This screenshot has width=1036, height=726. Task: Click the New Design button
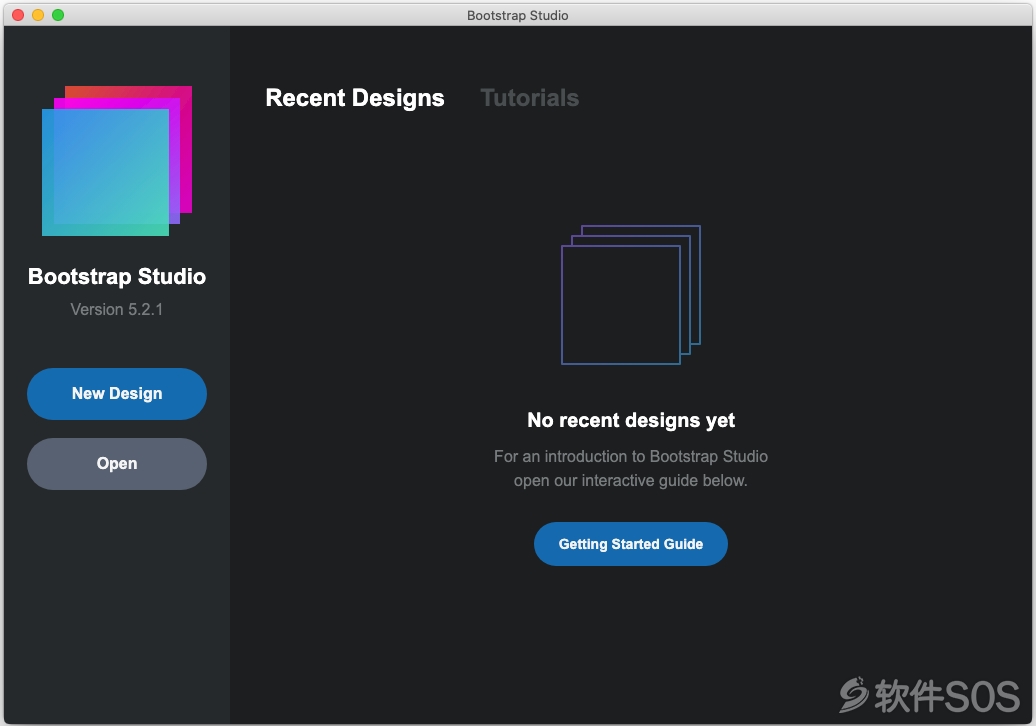[117, 394]
